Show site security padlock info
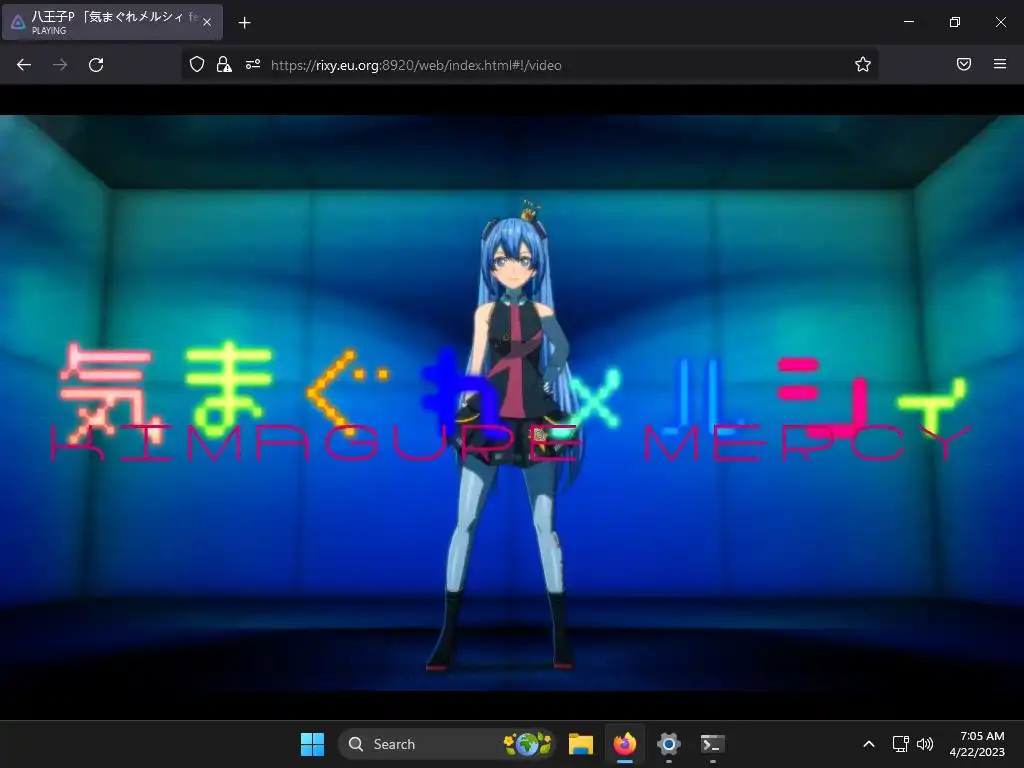Image resolution: width=1024 pixels, height=768 pixels. click(224, 64)
